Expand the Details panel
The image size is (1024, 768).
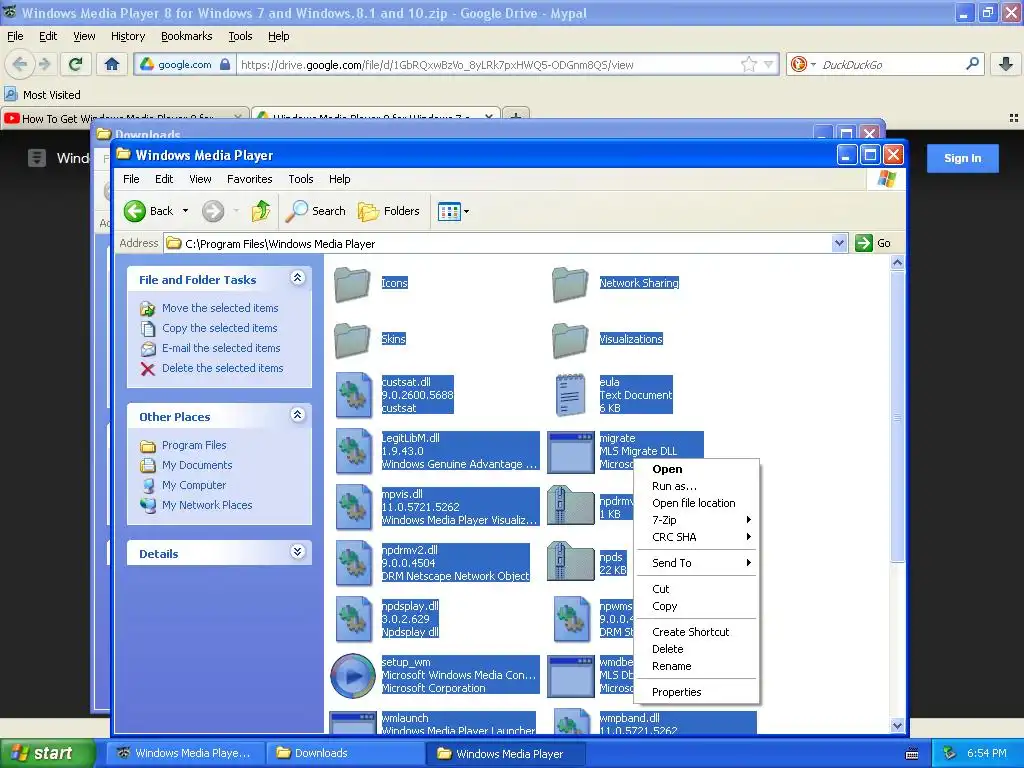coord(297,552)
